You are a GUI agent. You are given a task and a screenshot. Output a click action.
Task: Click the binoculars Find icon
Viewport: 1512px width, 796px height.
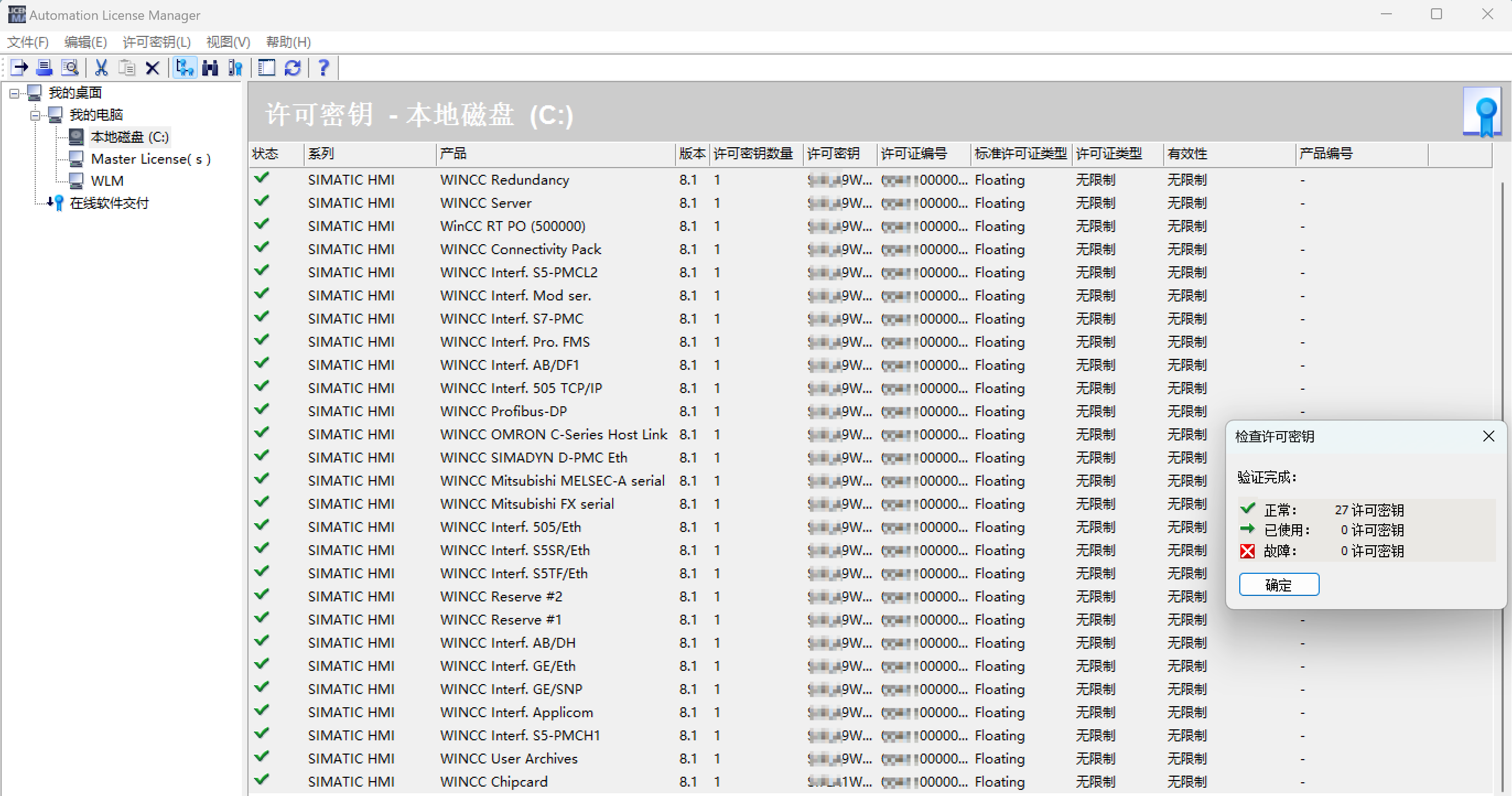[209, 68]
